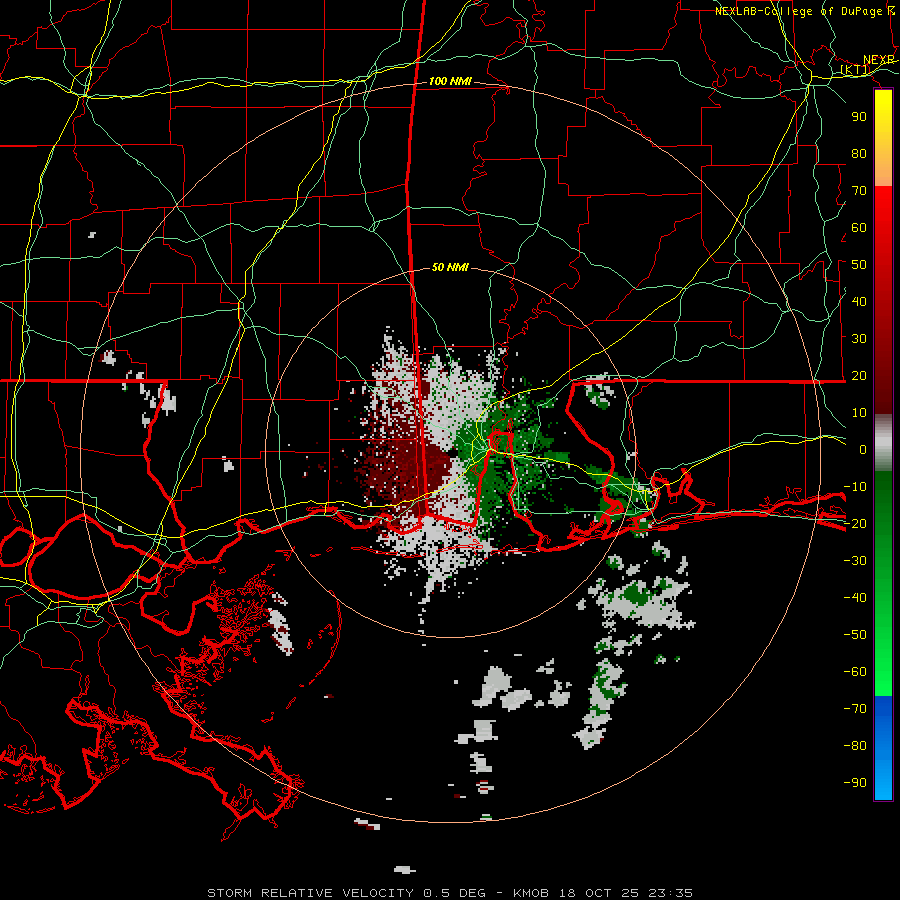900x900 pixels.
Task: Click the 90 value on velocity scale
Action: tap(859, 117)
